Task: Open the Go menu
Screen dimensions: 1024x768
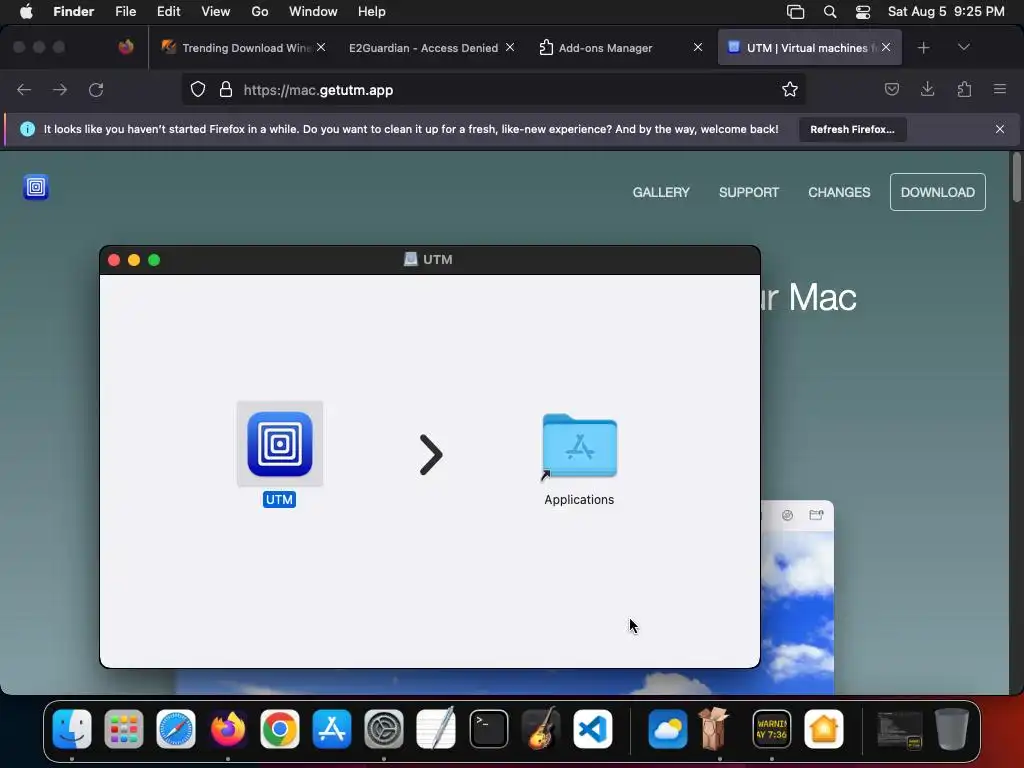Action: pos(260,12)
